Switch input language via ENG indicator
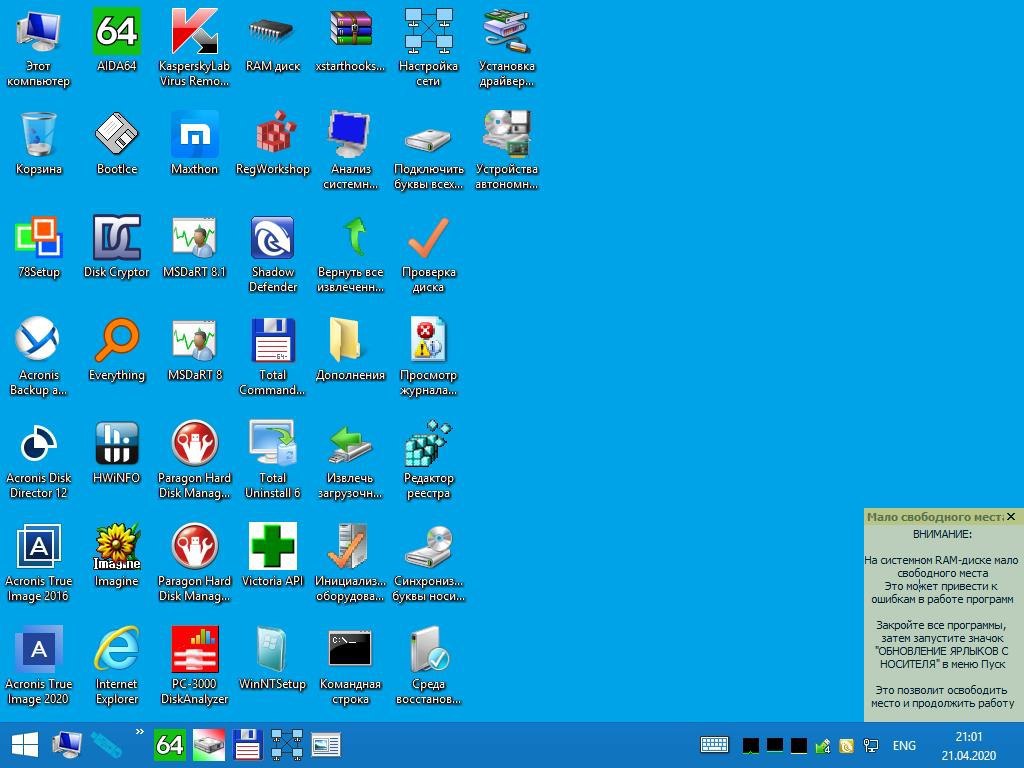 point(904,746)
